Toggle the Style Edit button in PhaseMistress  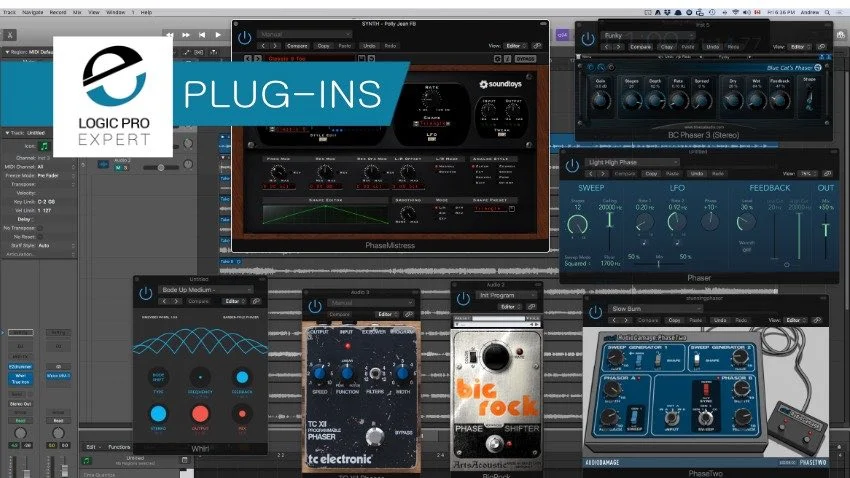323,140
